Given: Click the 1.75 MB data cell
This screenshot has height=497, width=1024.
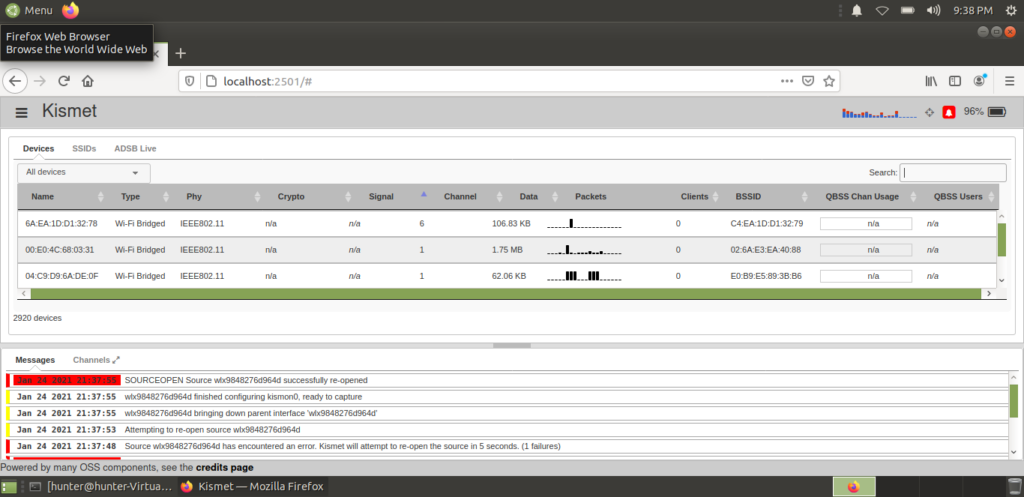Looking at the screenshot, I should (507, 249).
